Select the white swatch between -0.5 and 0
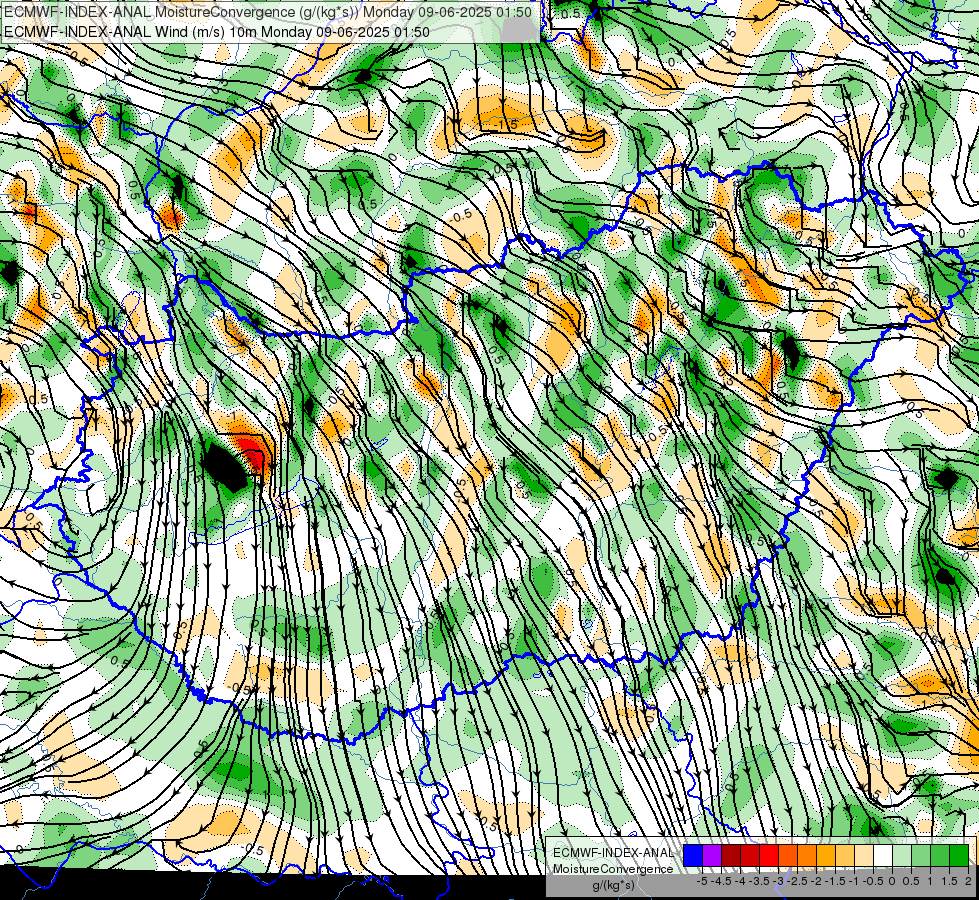 (x=883, y=855)
